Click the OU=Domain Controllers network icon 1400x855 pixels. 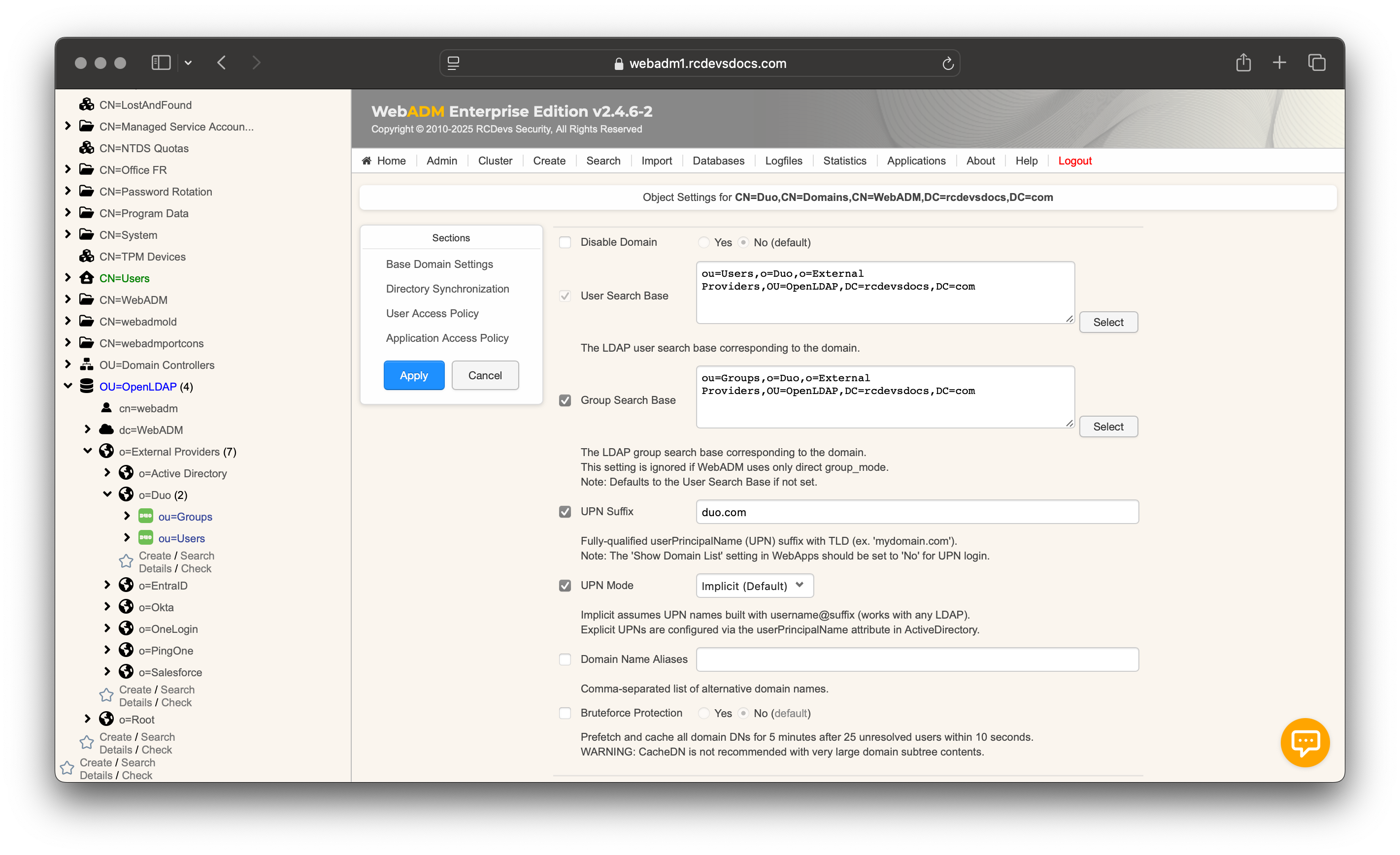coord(86,365)
